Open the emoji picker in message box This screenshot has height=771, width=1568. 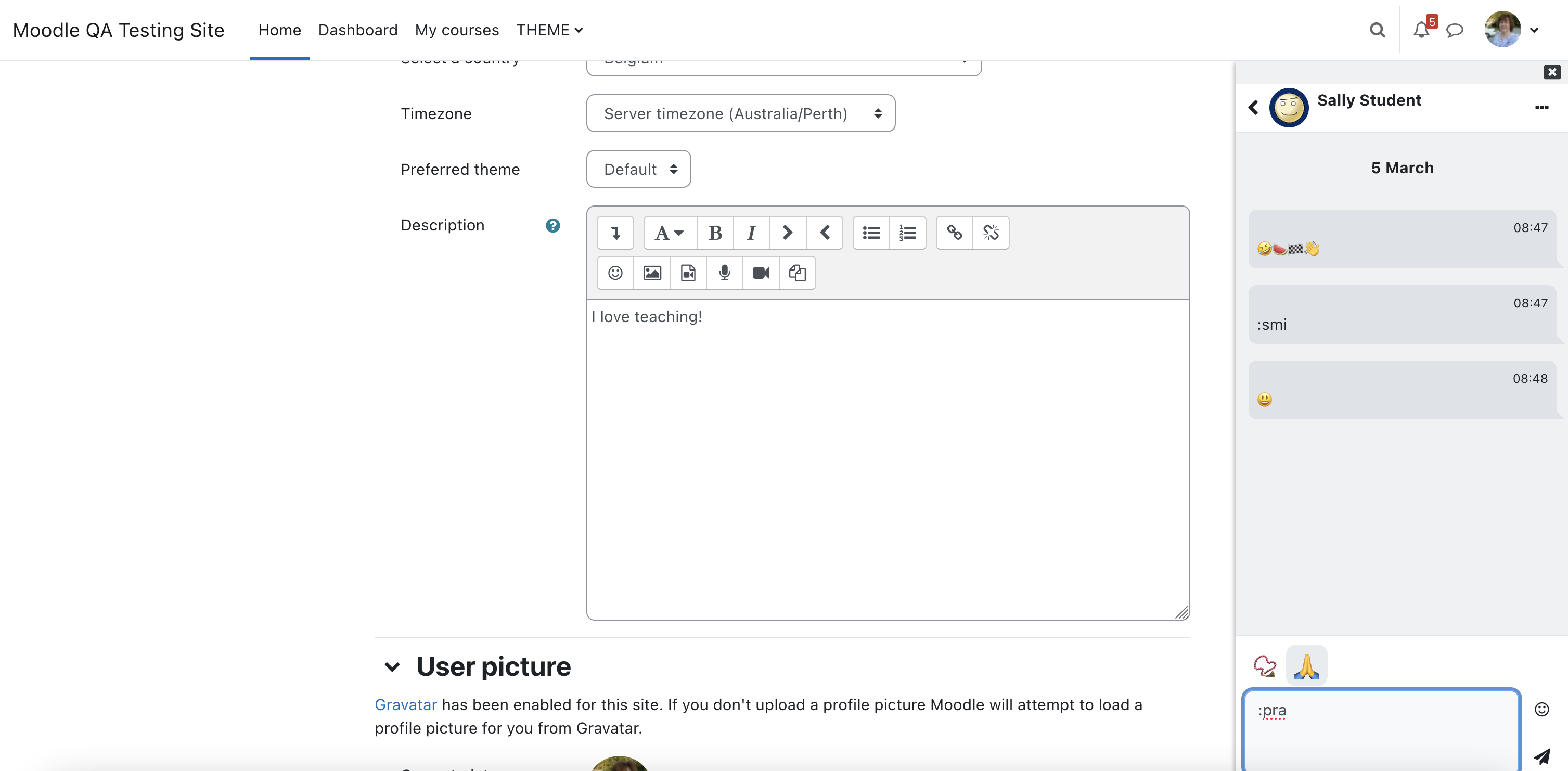pos(1541,710)
